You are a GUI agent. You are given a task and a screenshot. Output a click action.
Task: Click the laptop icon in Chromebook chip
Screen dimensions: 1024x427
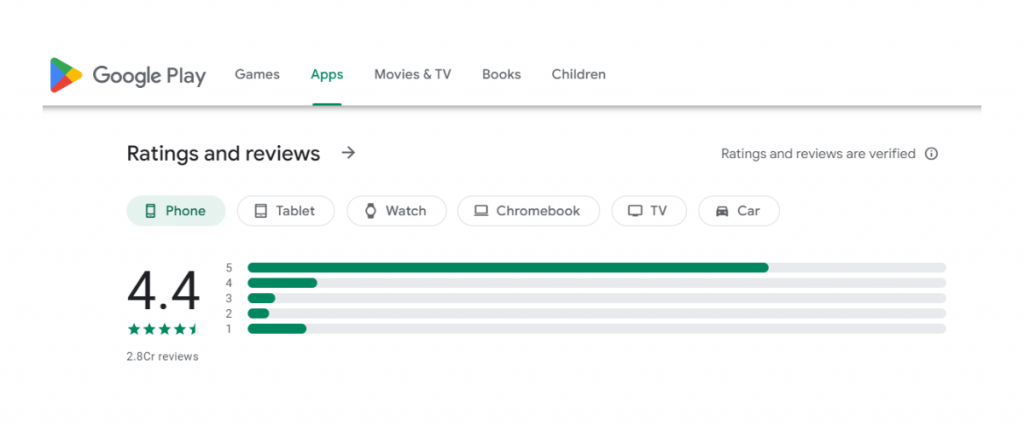pyautogui.click(x=481, y=211)
